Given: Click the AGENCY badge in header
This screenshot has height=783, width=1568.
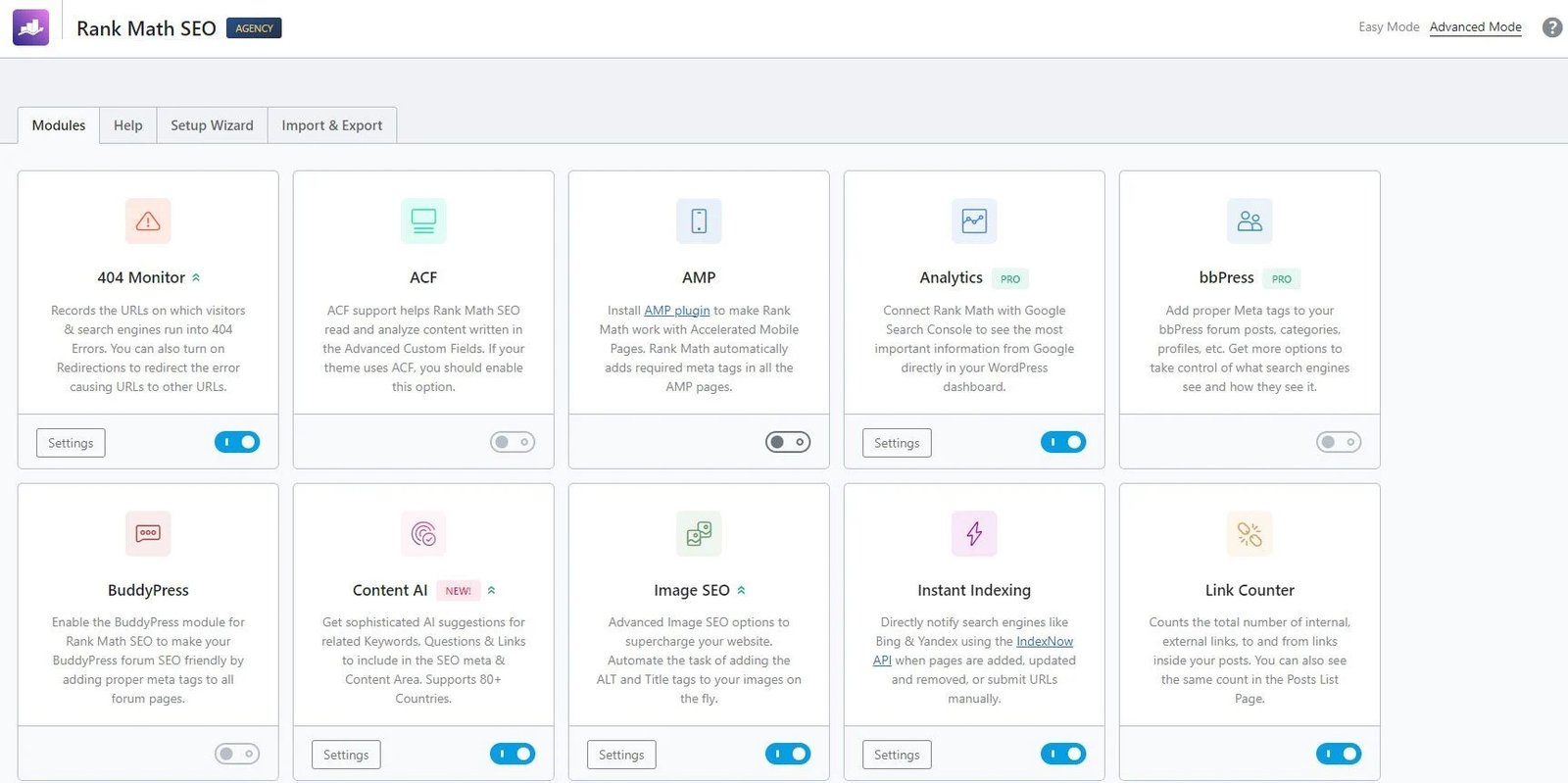Looking at the screenshot, I should pyautogui.click(x=254, y=28).
